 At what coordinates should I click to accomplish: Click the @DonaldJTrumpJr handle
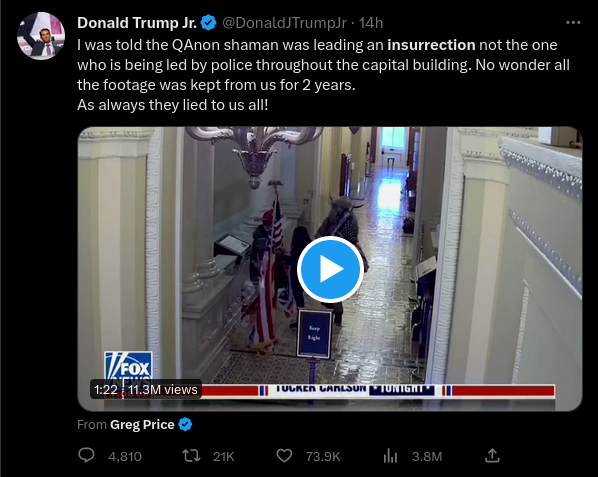[x=284, y=23]
